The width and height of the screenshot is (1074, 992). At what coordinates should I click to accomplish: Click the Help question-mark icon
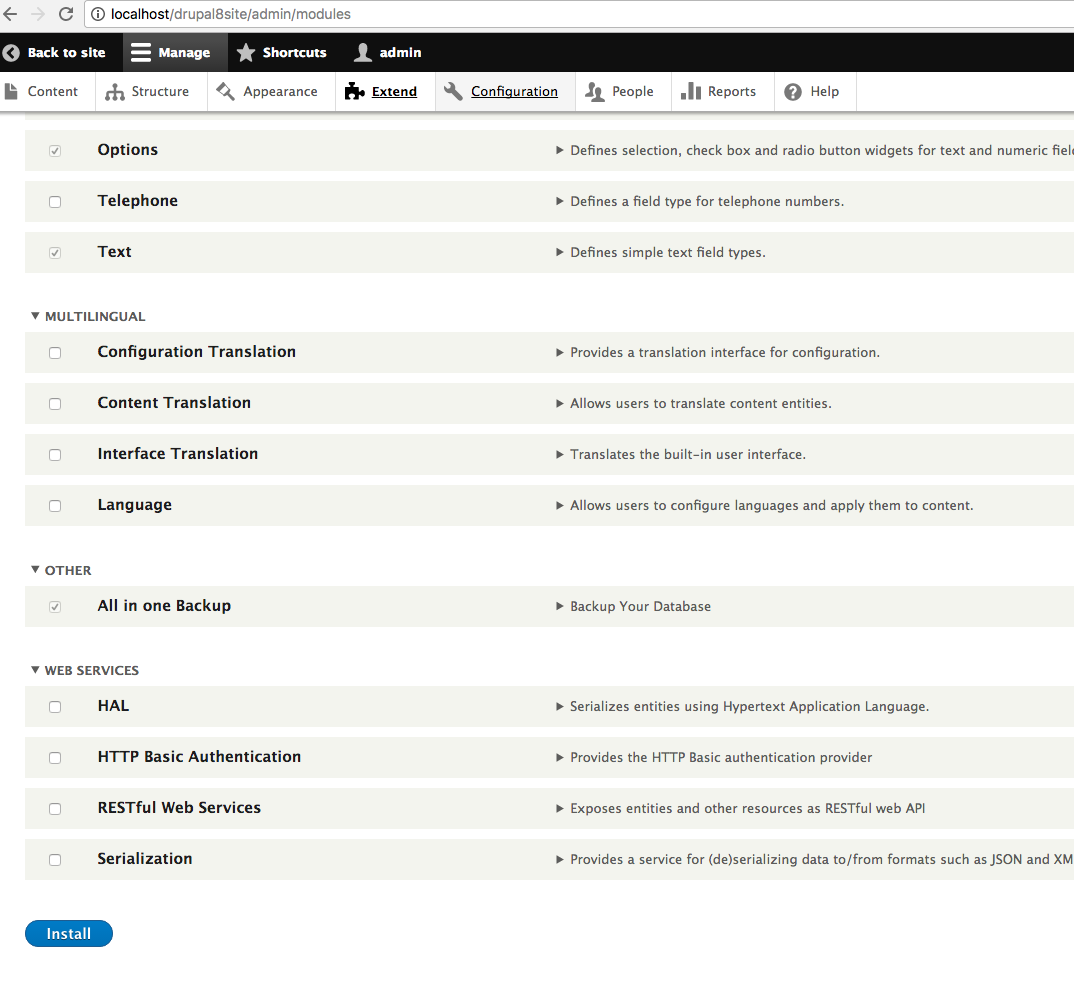[793, 91]
